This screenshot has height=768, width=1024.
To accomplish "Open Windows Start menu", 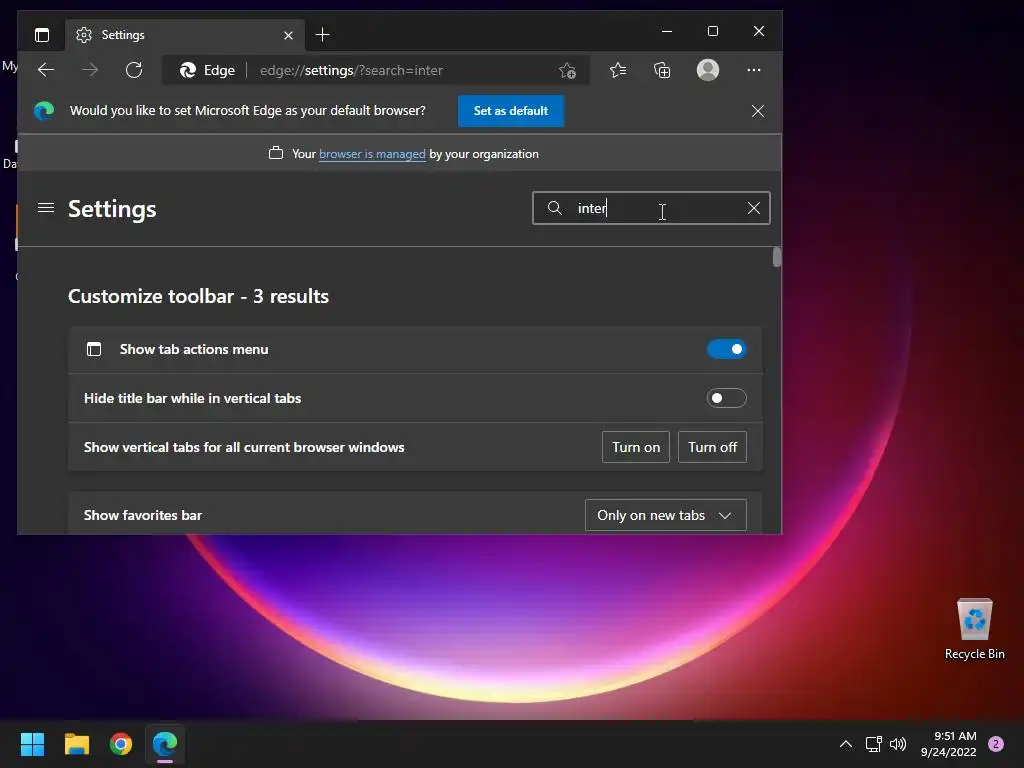I will [x=32, y=744].
